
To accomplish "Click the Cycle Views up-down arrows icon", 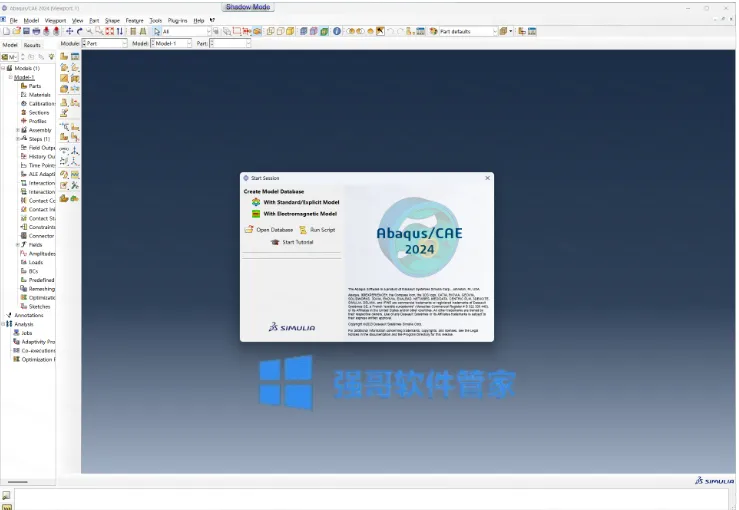I will point(120,31).
